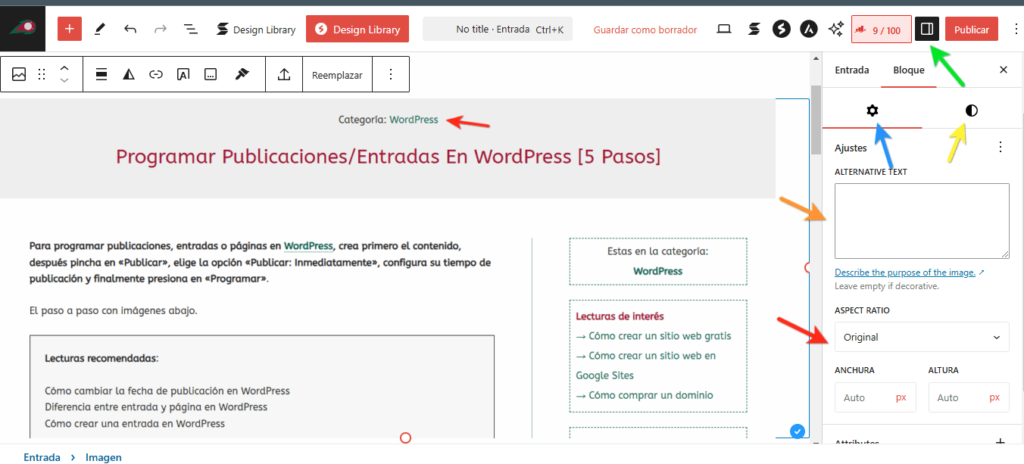Open Cómo crear un sitio web en Google Sites
This screenshot has width=1024, height=464.
point(646,365)
